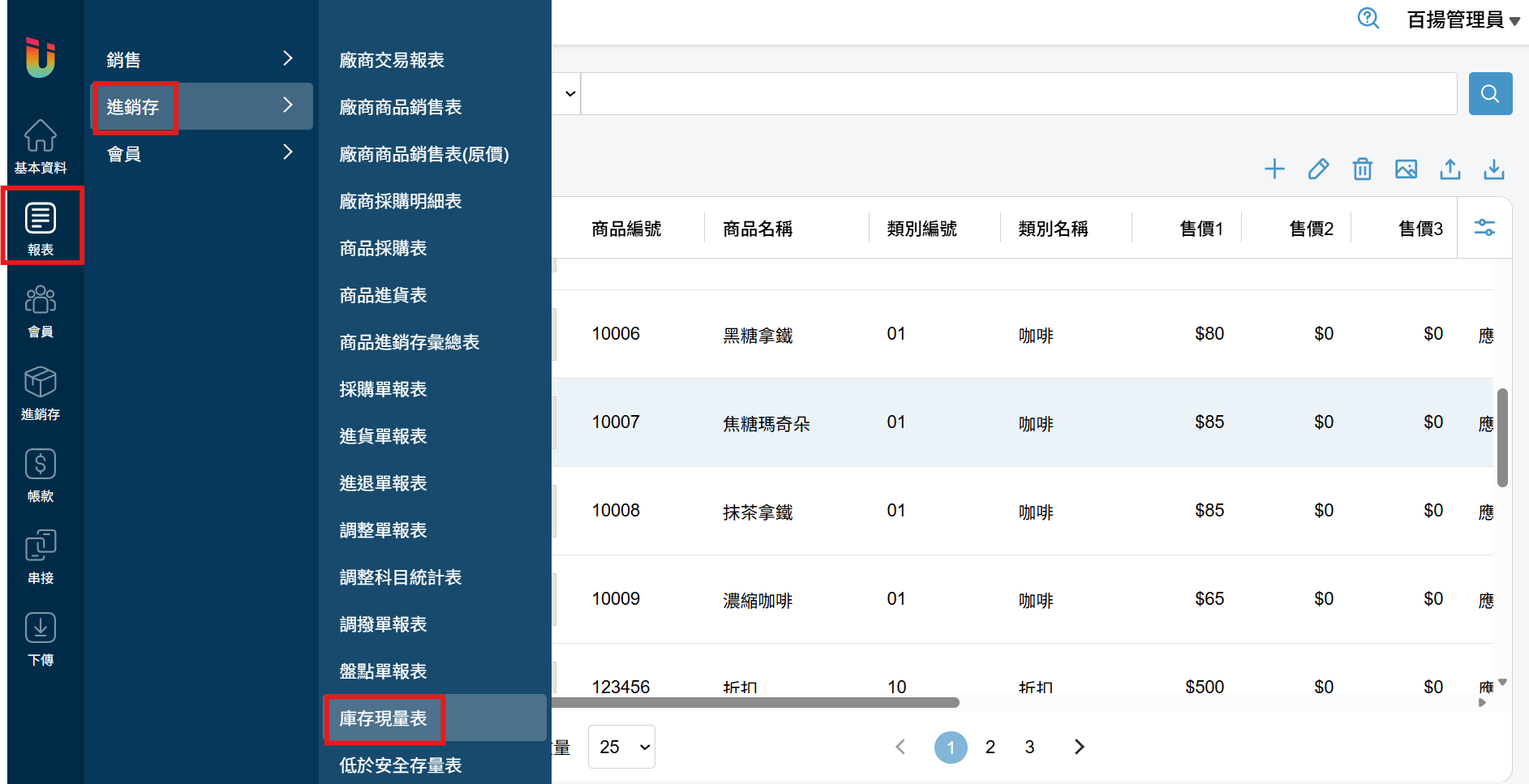The height and width of the screenshot is (784, 1529).
Task: Go to page 2 of results
Action: pos(990,747)
